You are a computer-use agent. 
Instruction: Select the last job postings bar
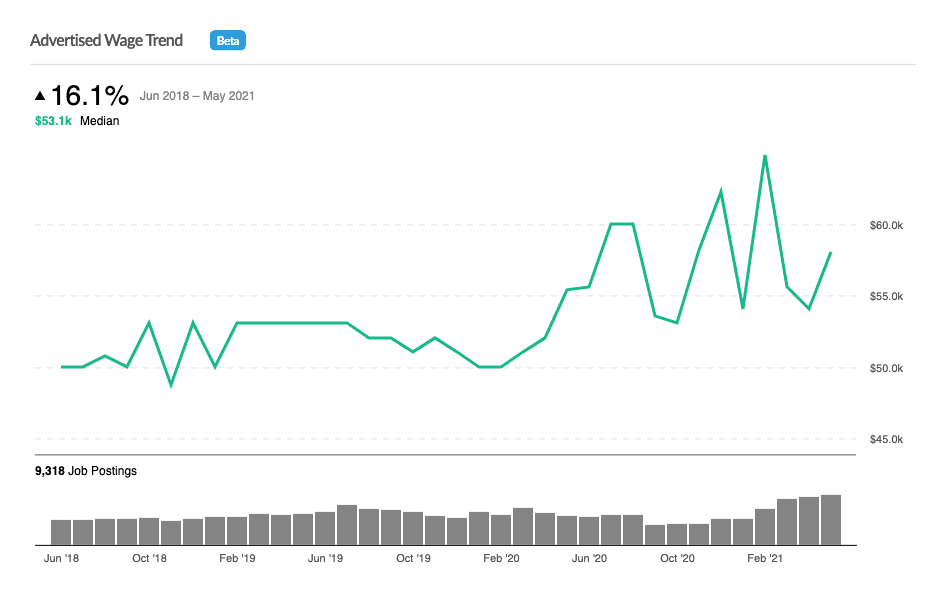(831, 520)
